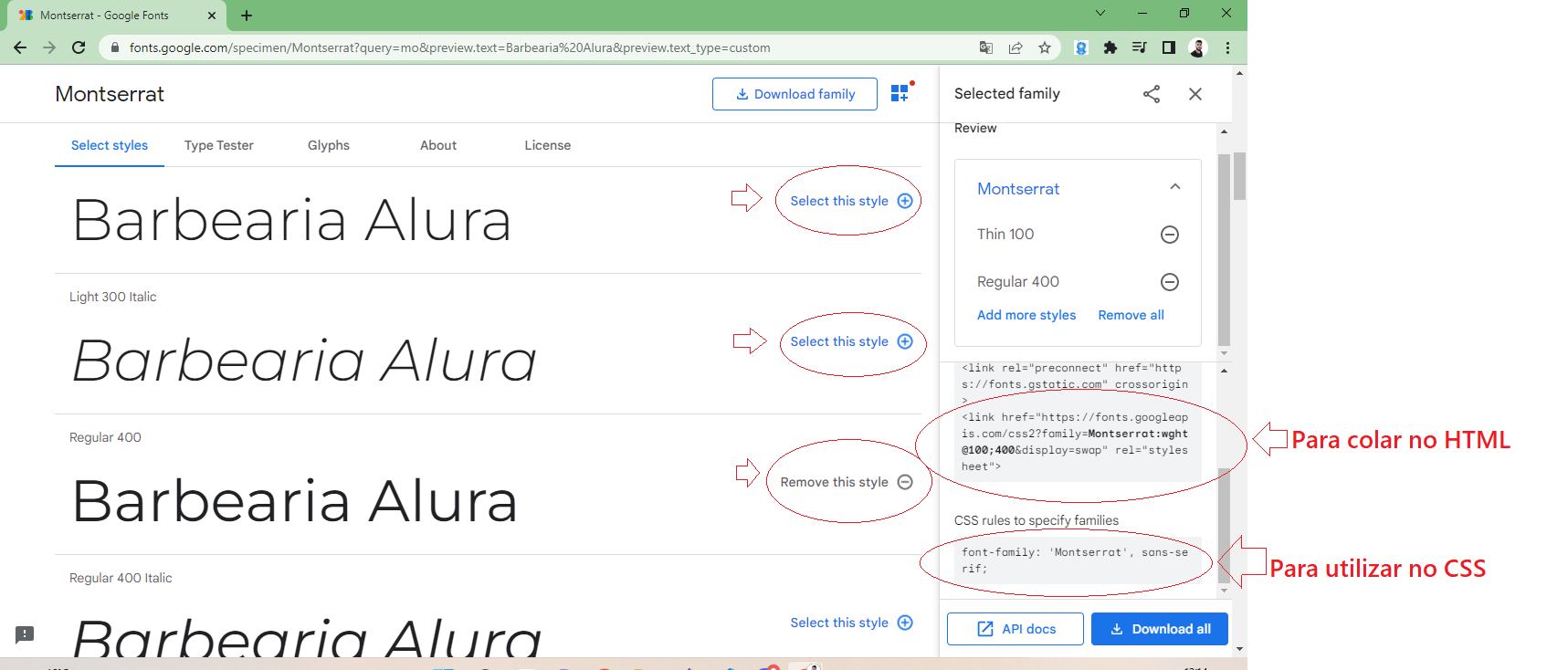Click Remove all link

pyautogui.click(x=1131, y=315)
